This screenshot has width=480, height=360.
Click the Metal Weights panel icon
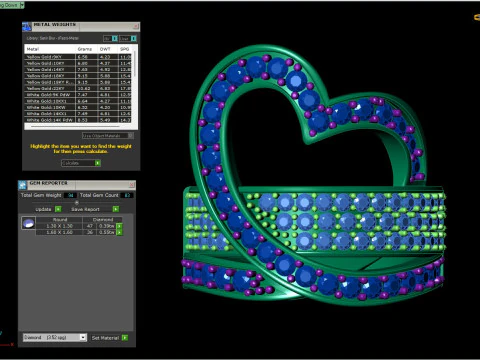click(x=27, y=26)
